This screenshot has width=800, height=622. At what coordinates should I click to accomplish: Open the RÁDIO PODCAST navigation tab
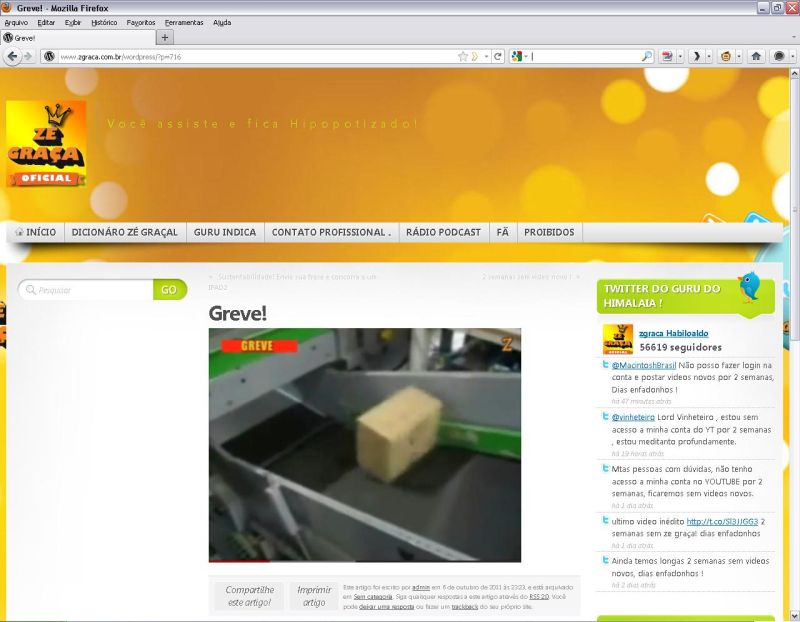coord(443,232)
